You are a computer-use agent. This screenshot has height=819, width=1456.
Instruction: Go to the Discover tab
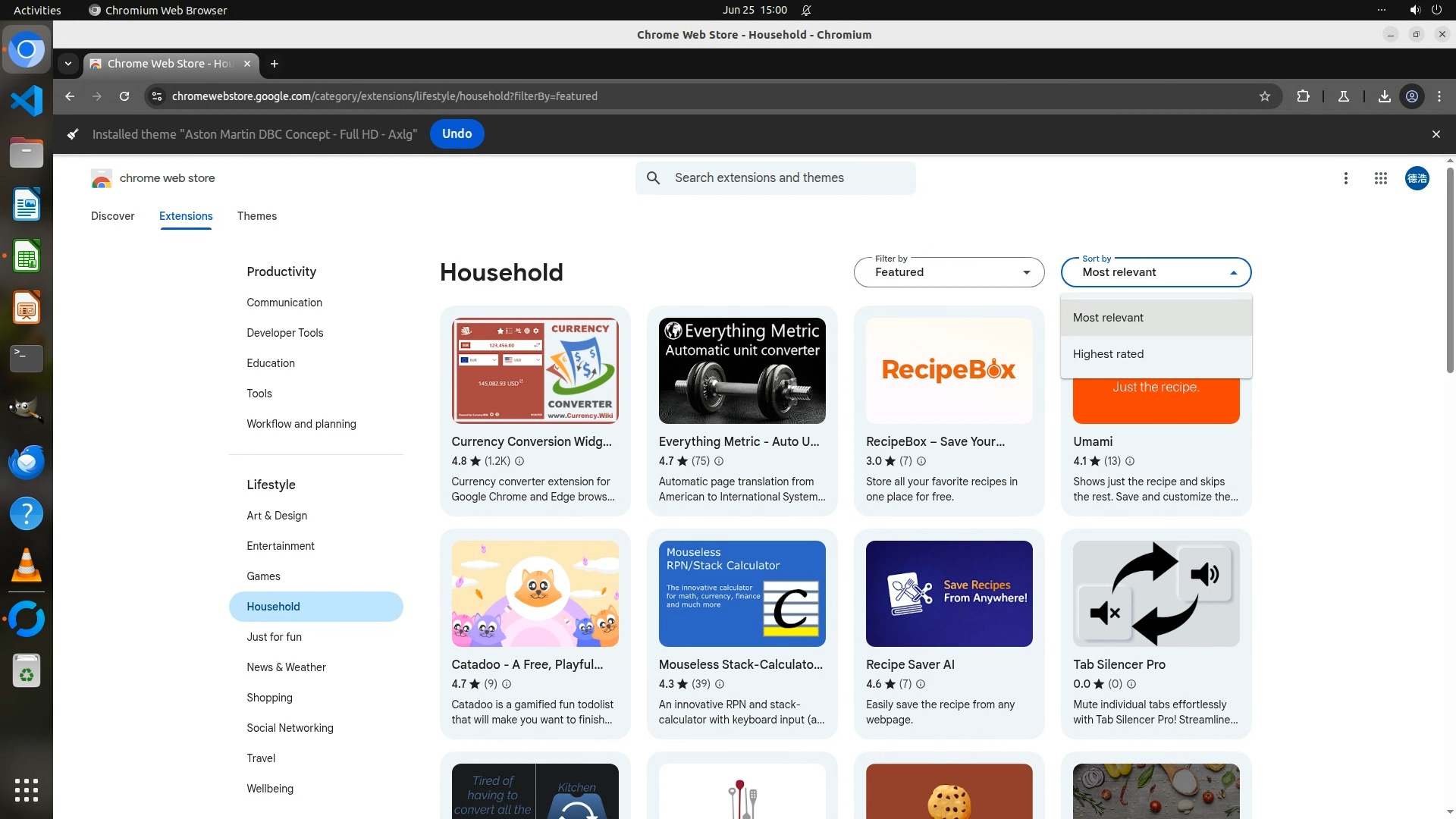pos(112,216)
